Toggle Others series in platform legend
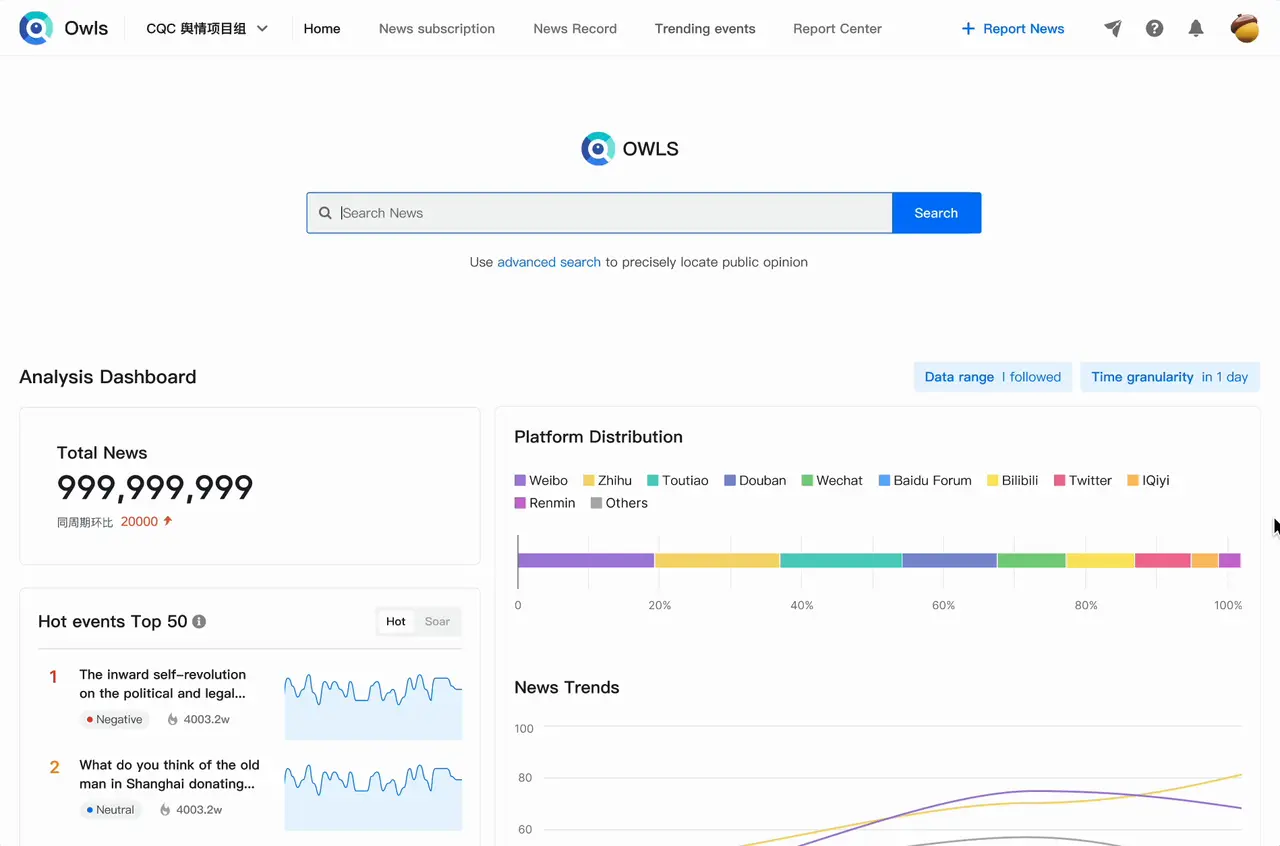1280x846 pixels. coord(619,503)
